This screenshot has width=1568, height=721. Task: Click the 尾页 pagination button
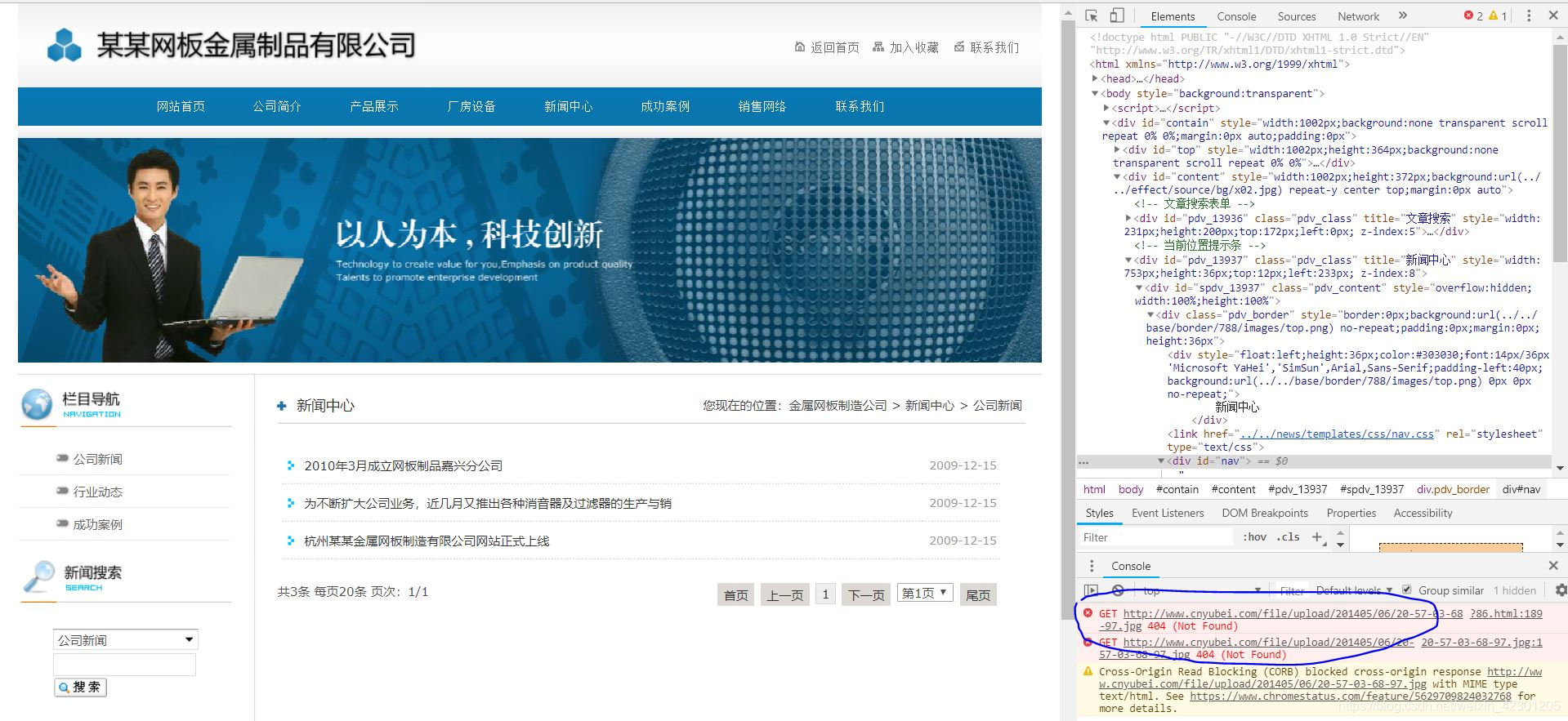(977, 594)
